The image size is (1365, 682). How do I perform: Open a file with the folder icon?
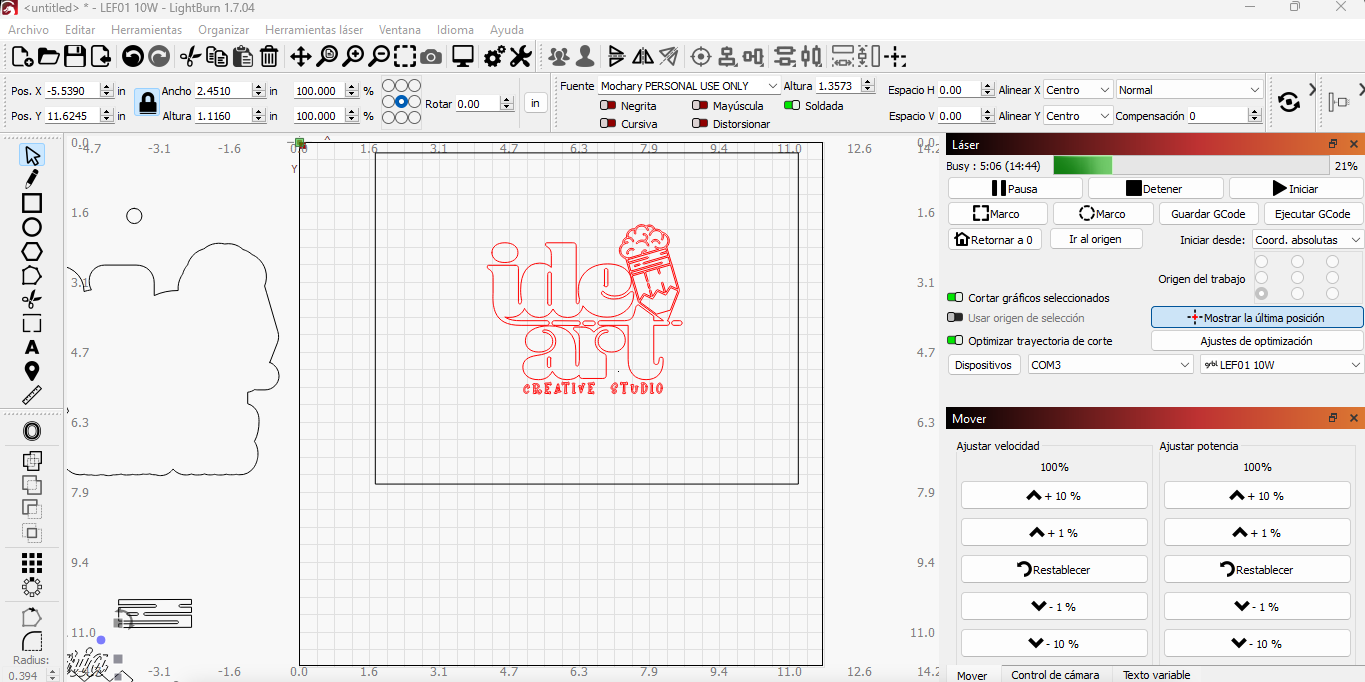[49, 56]
